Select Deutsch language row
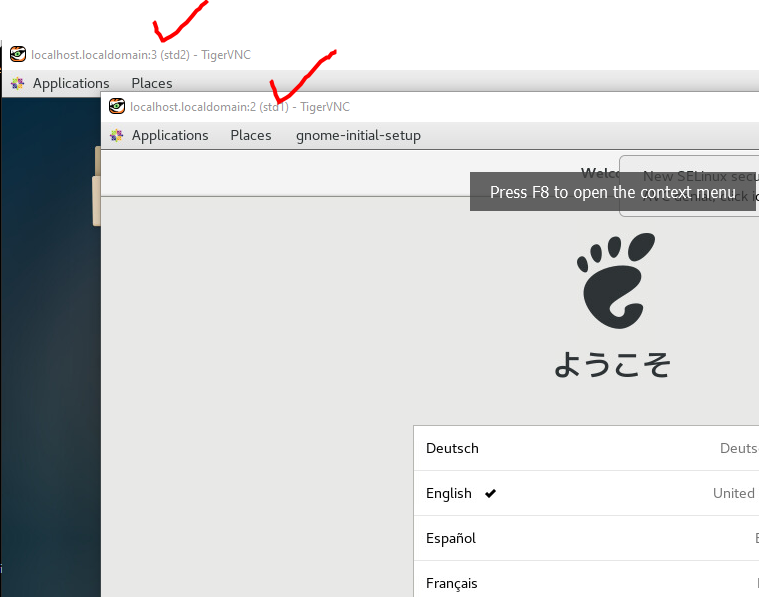 click(x=586, y=448)
